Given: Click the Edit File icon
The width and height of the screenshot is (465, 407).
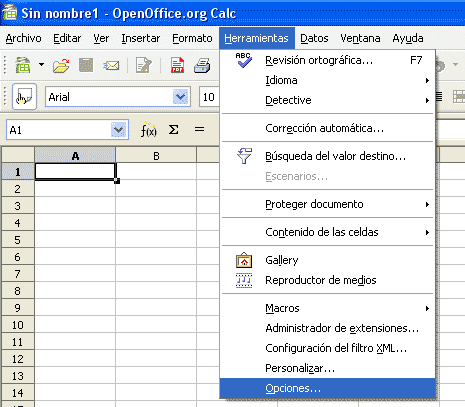Looking at the screenshot, I should pyautogui.click(x=144, y=65).
